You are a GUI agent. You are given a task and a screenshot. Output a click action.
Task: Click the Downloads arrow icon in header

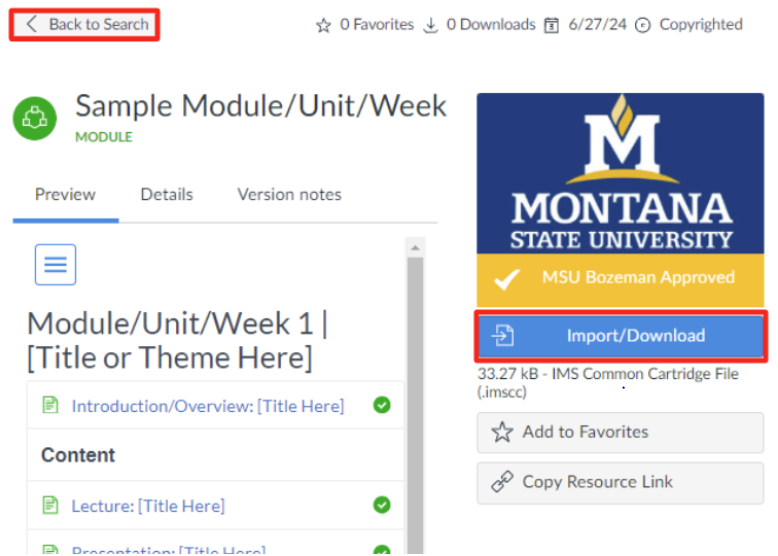[431, 25]
